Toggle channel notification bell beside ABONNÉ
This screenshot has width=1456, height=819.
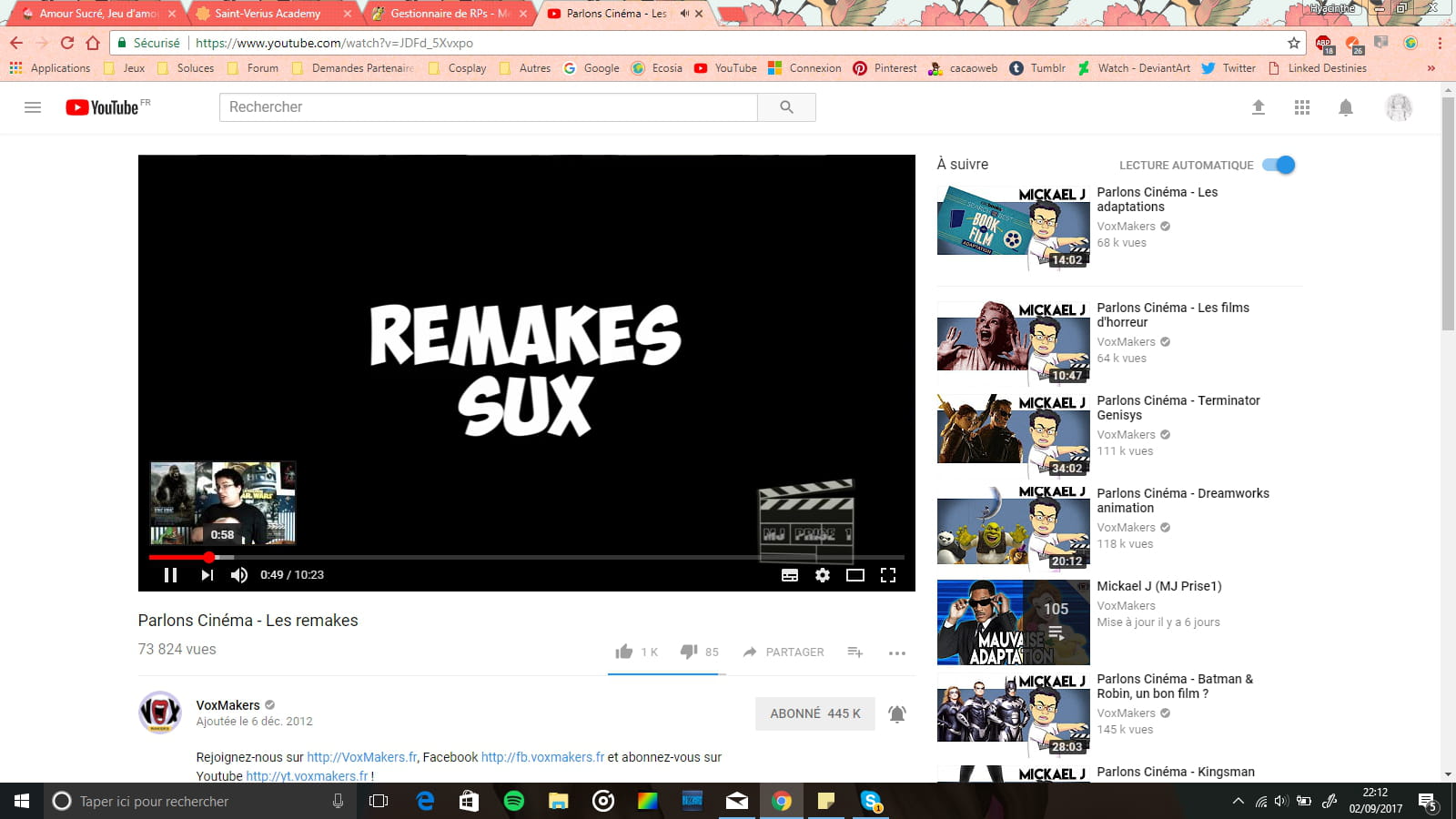point(897,713)
